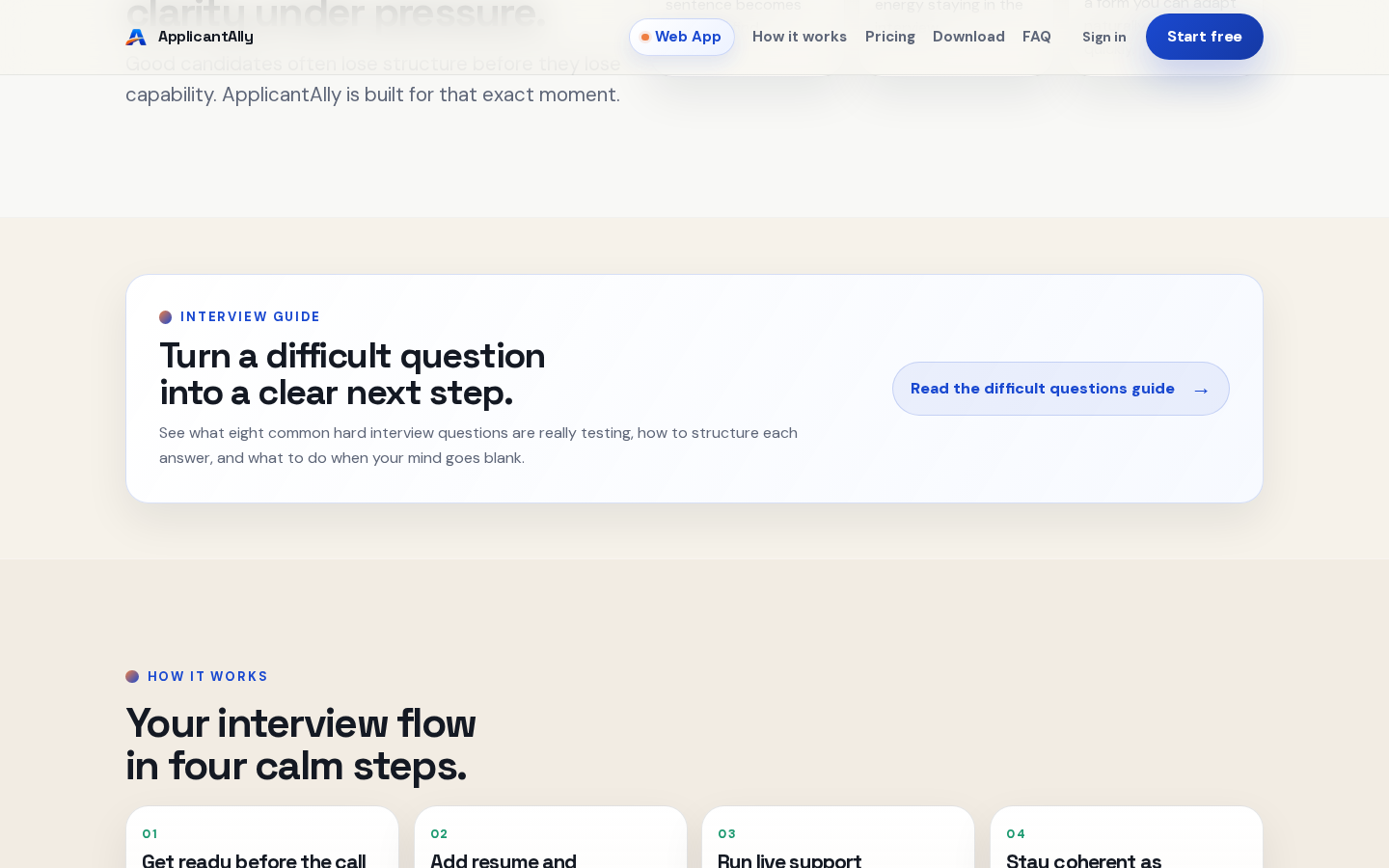Image resolution: width=1389 pixels, height=868 pixels.
Task: Click the gradient dot beside INTERVIEW GUIDE
Action: [x=166, y=316]
